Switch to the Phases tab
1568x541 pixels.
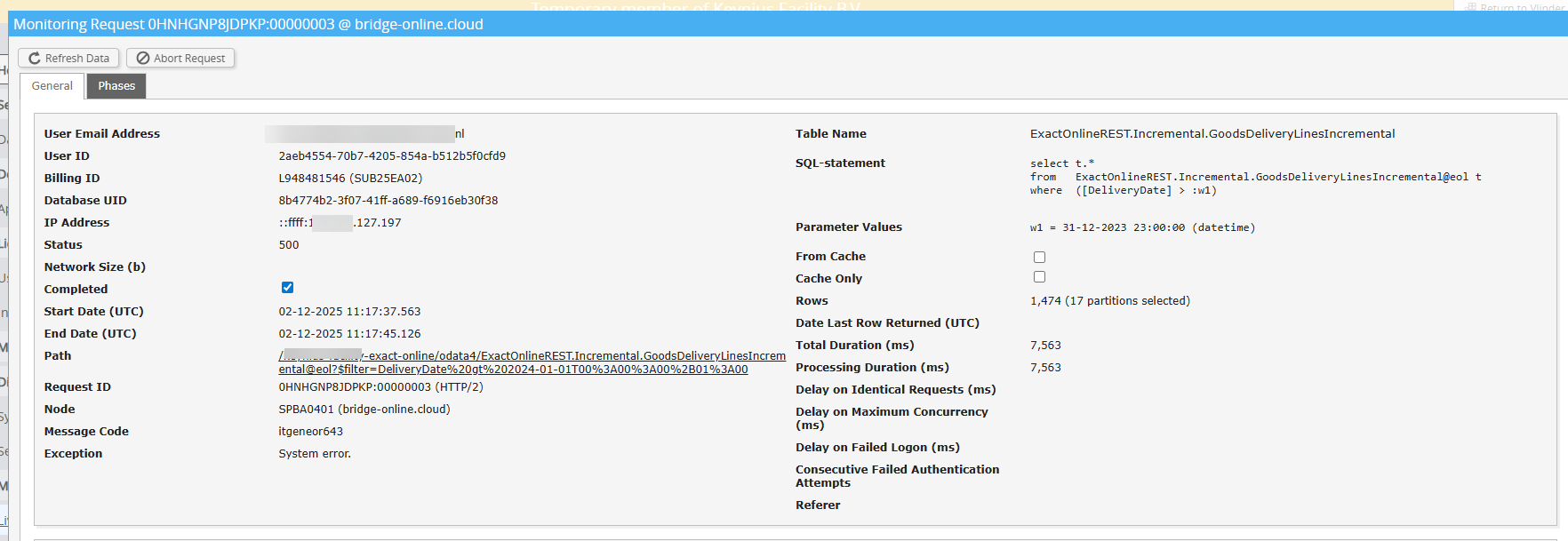[x=116, y=86]
